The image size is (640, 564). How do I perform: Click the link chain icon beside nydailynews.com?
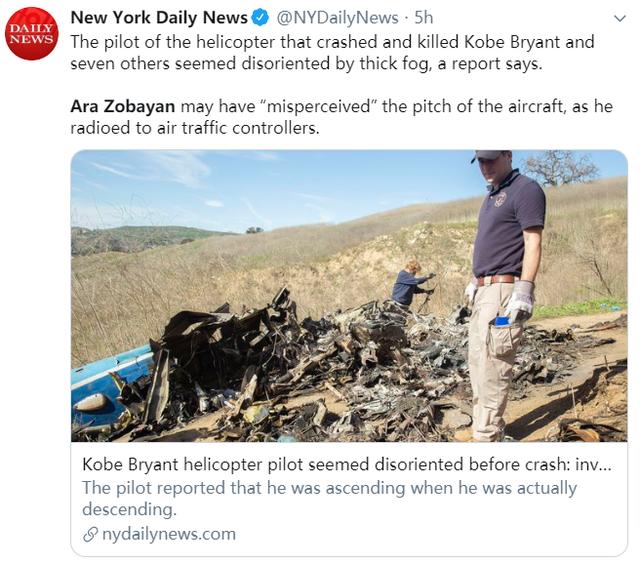click(90, 534)
